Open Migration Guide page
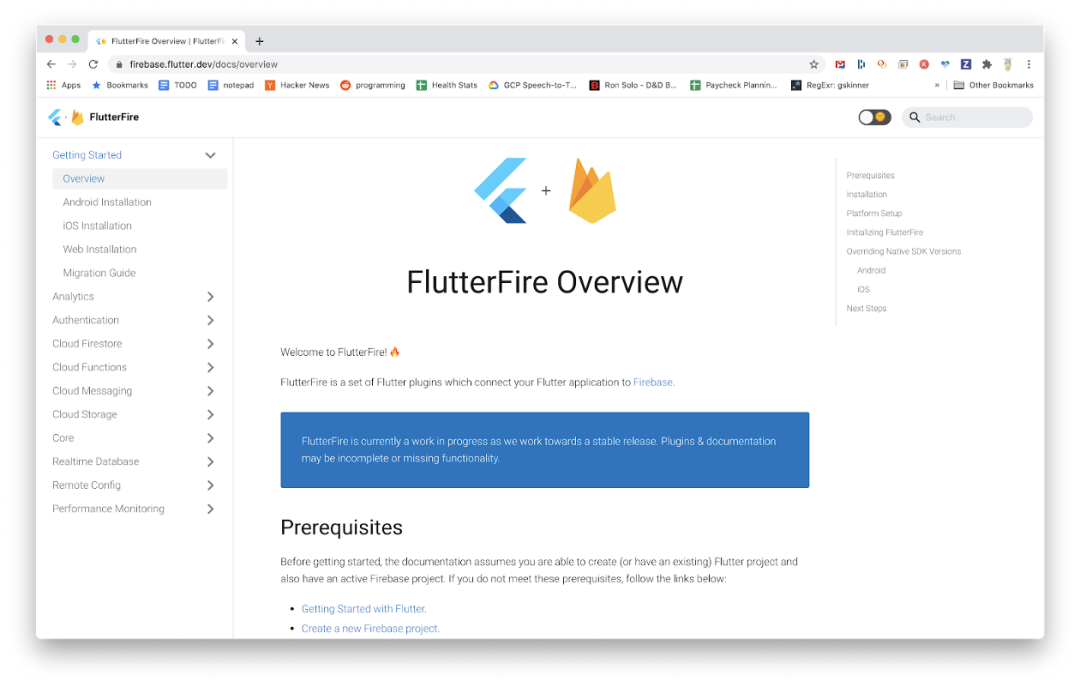 tap(99, 273)
